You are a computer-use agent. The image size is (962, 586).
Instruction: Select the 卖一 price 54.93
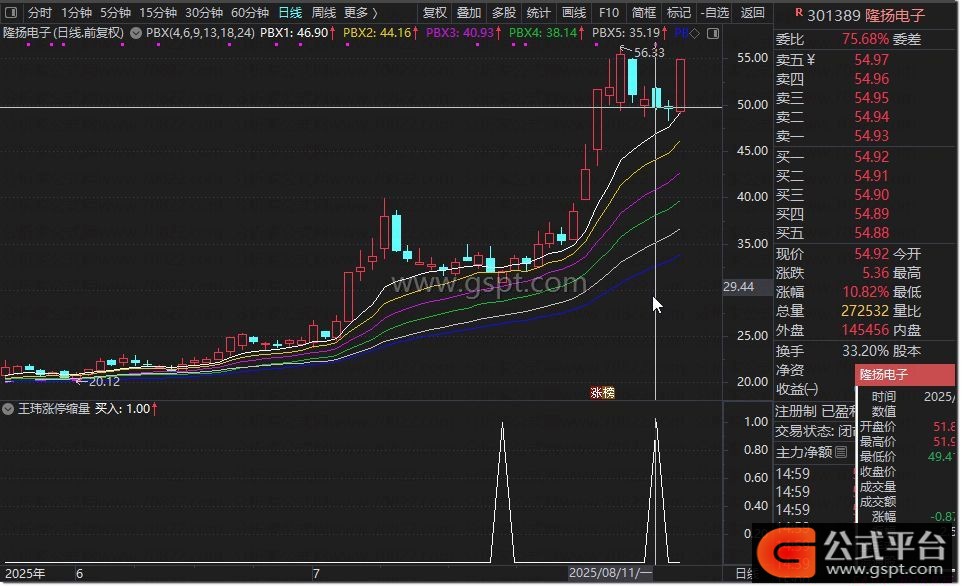tap(871, 136)
